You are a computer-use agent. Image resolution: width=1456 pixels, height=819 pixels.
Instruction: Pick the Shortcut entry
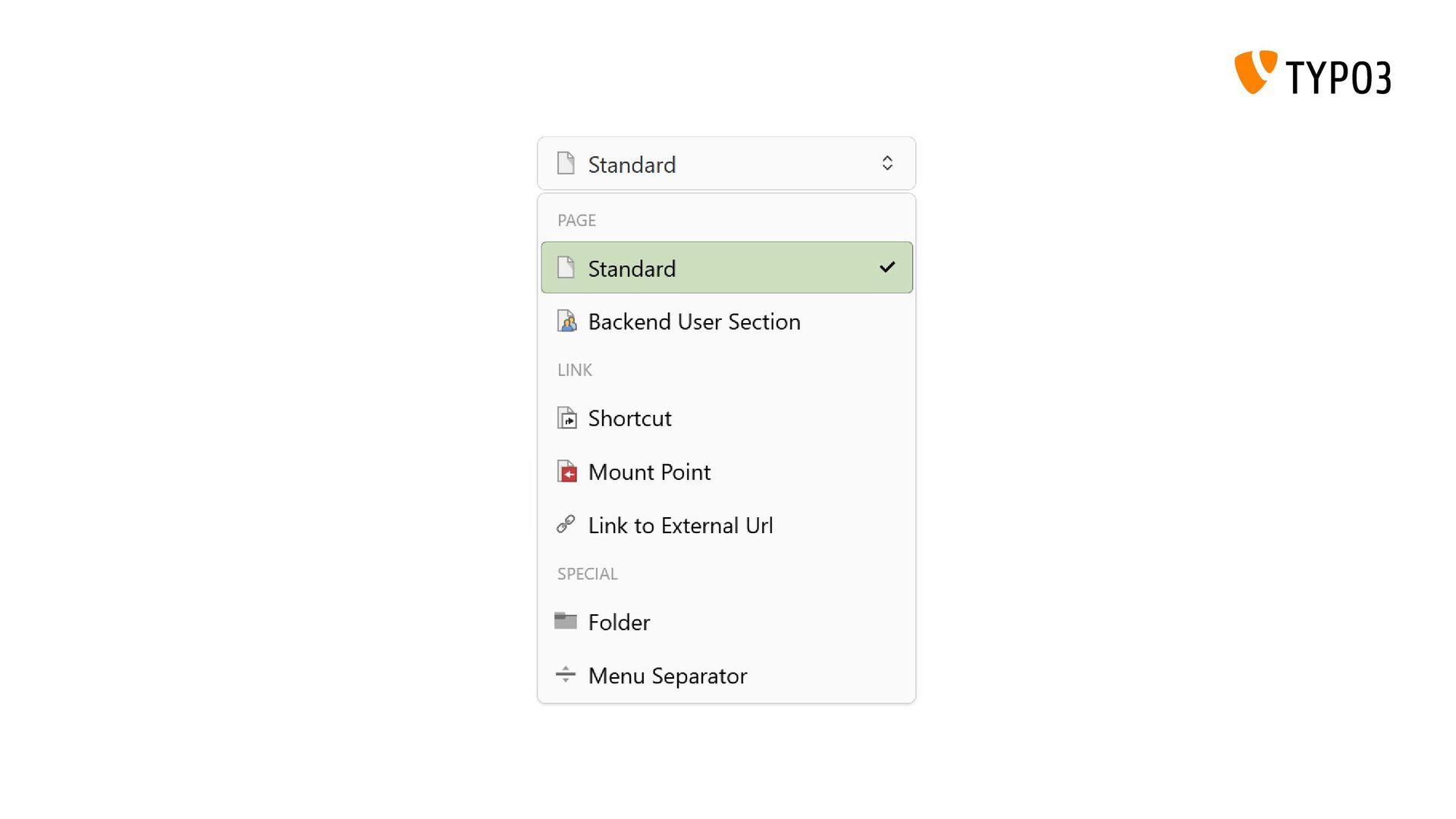coord(726,418)
